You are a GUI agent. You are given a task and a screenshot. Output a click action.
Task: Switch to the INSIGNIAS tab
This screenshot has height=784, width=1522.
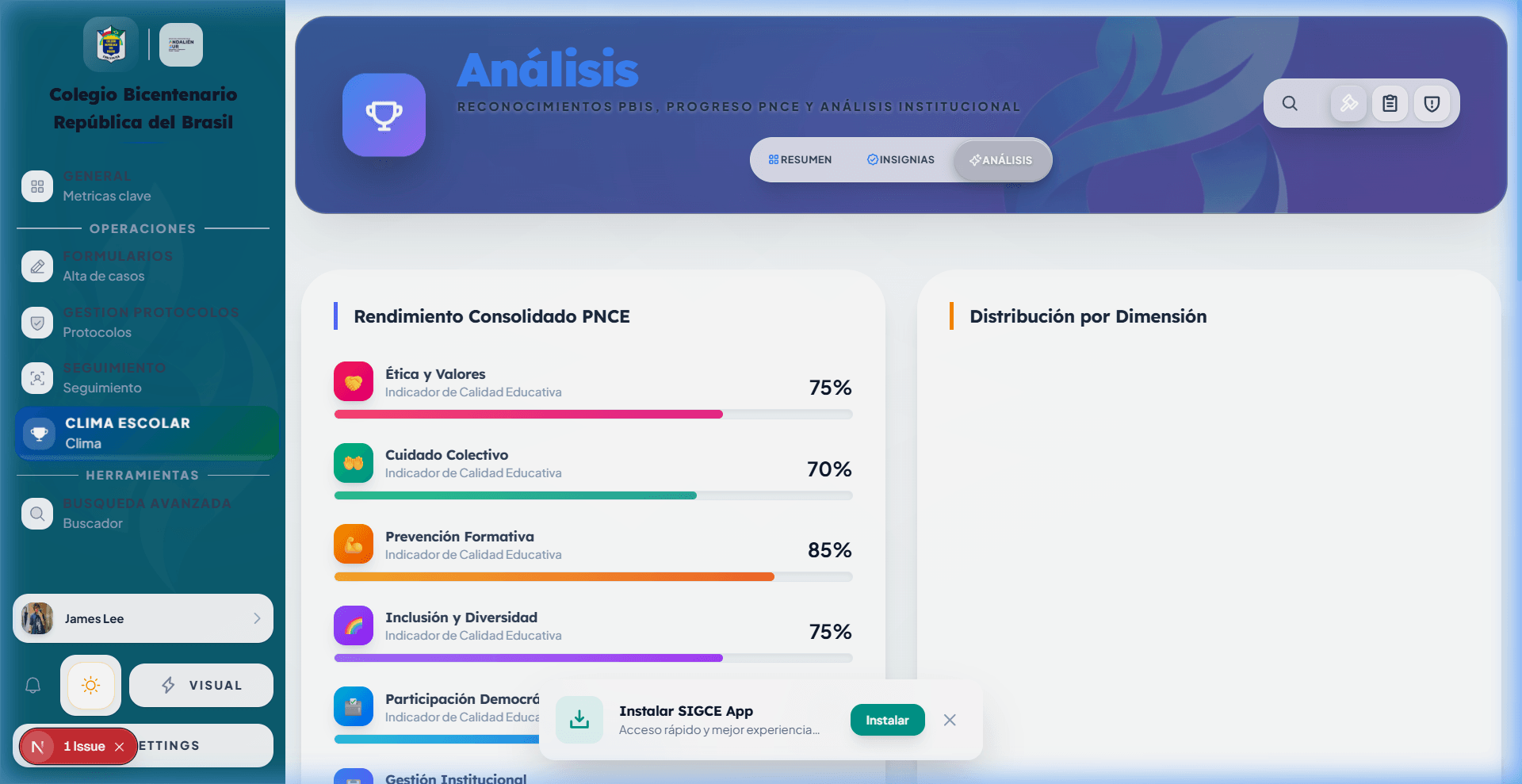pyautogui.click(x=901, y=159)
